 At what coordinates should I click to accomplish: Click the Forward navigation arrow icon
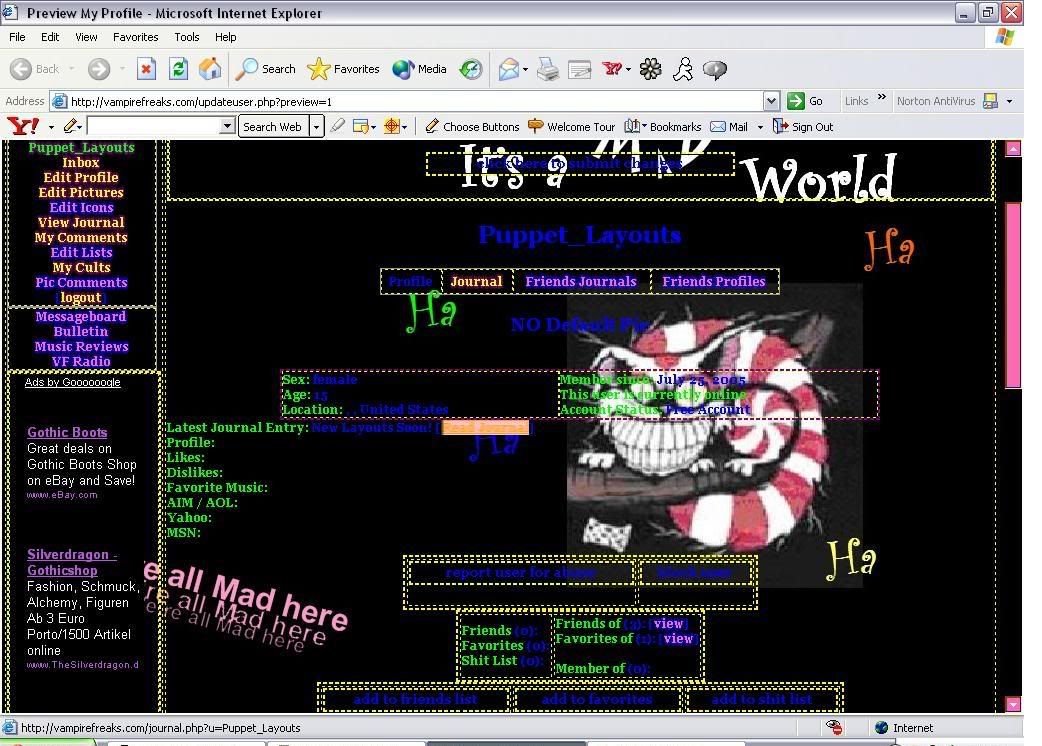[x=99, y=69]
